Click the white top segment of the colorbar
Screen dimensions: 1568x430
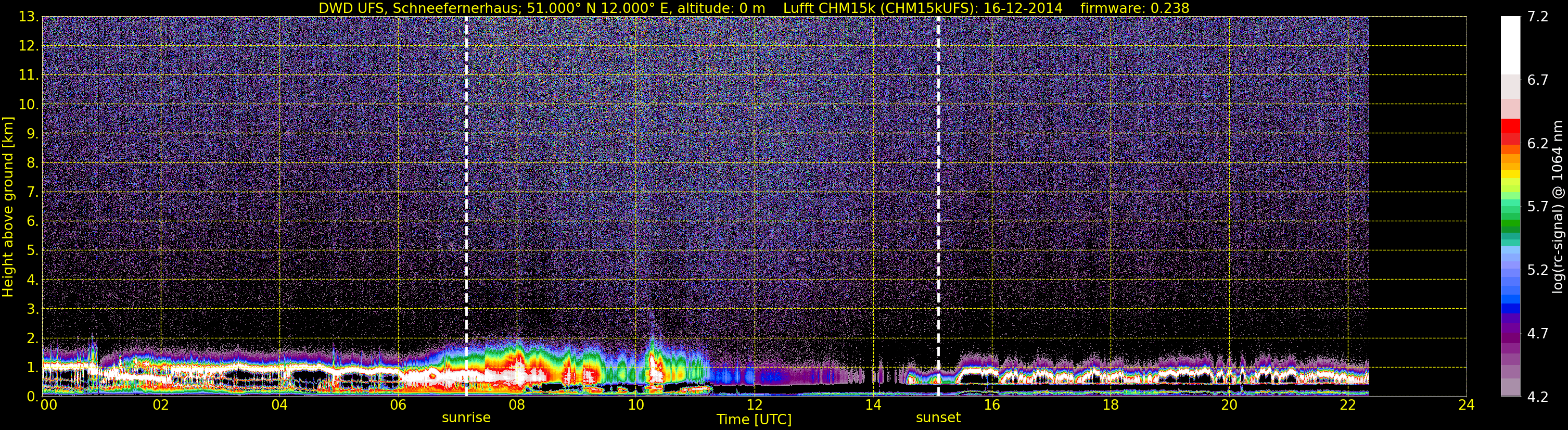(1510, 45)
